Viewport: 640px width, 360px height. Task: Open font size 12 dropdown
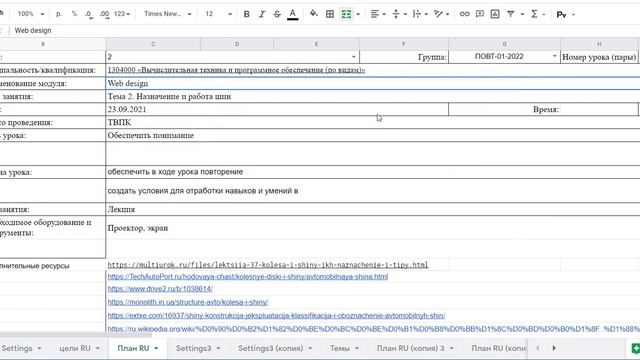[x=218, y=14]
